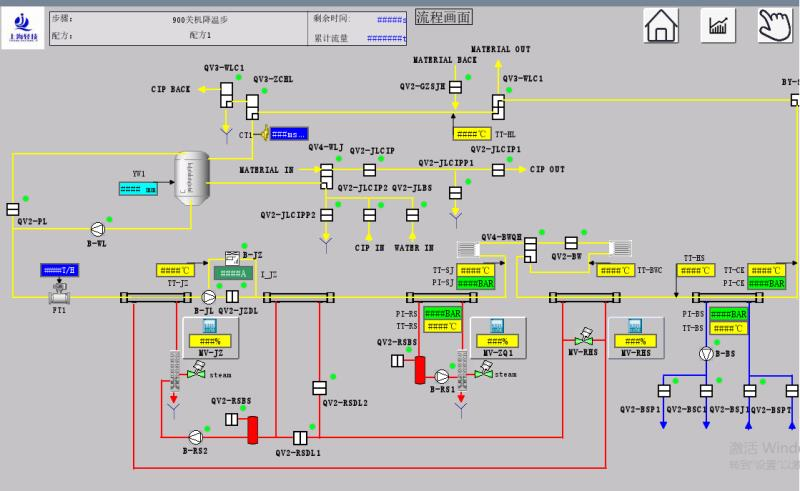Toggle the QV2-JZDL valve
The image size is (800, 491).
coord(232,297)
